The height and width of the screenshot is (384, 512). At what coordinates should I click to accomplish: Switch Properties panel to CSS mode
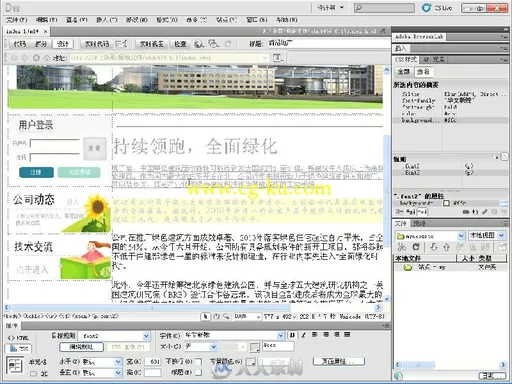tap(18, 349)
